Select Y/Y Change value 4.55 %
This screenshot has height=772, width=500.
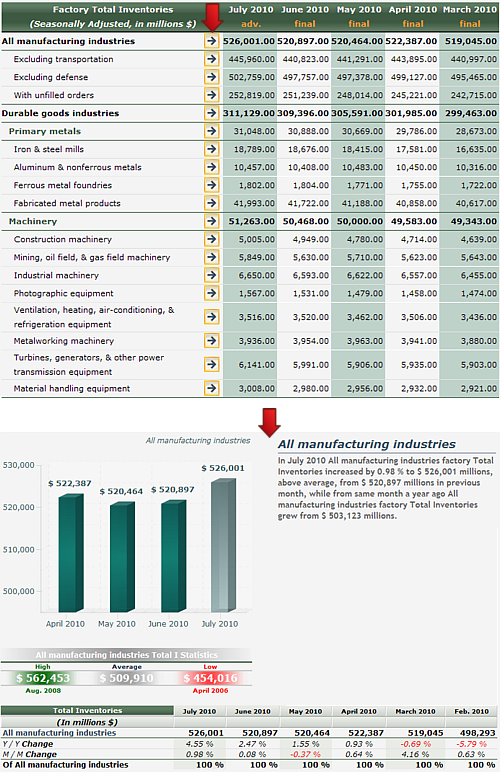click(x=200, y=744)
